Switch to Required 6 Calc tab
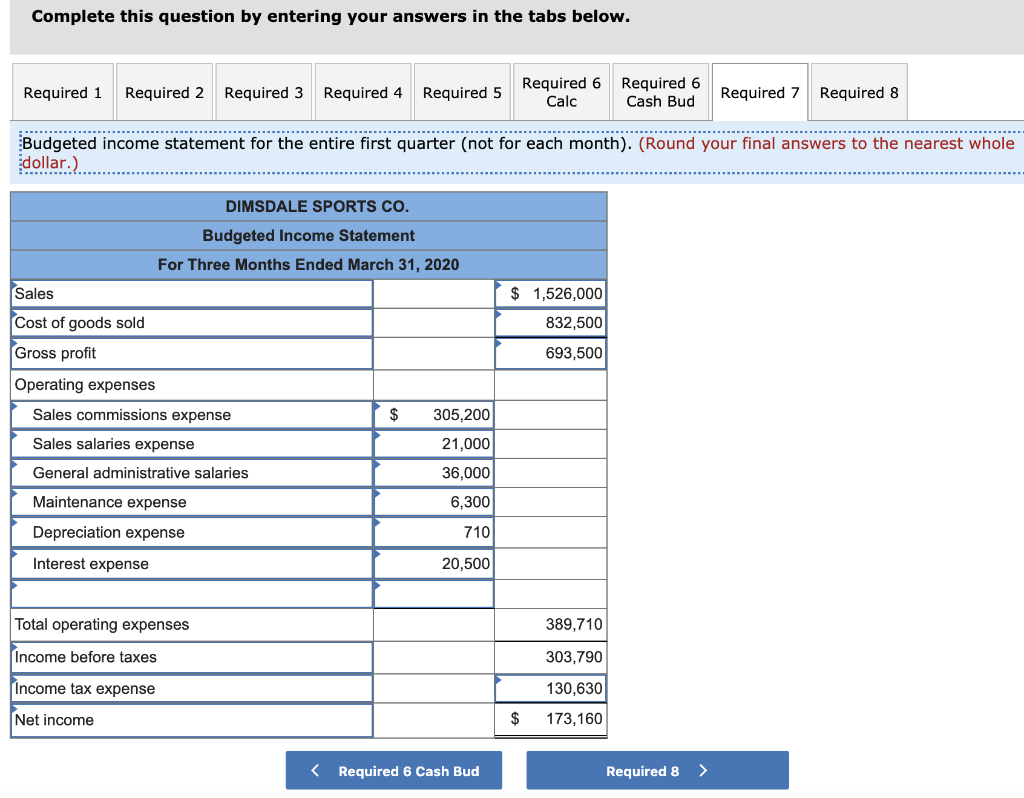 pyautogui.click(x=562, y=92)
